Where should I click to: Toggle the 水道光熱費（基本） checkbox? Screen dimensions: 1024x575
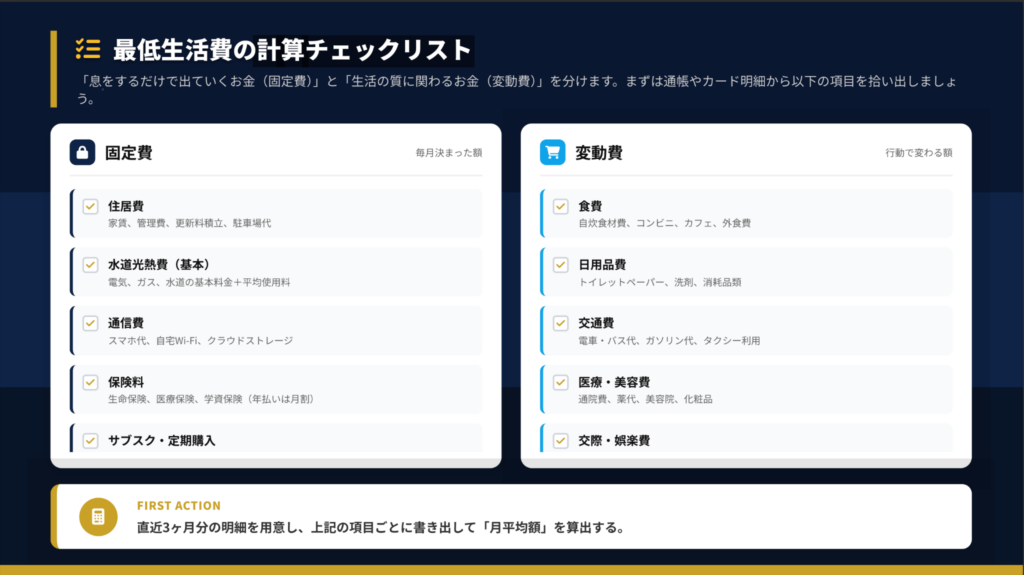tap(90, 265)
